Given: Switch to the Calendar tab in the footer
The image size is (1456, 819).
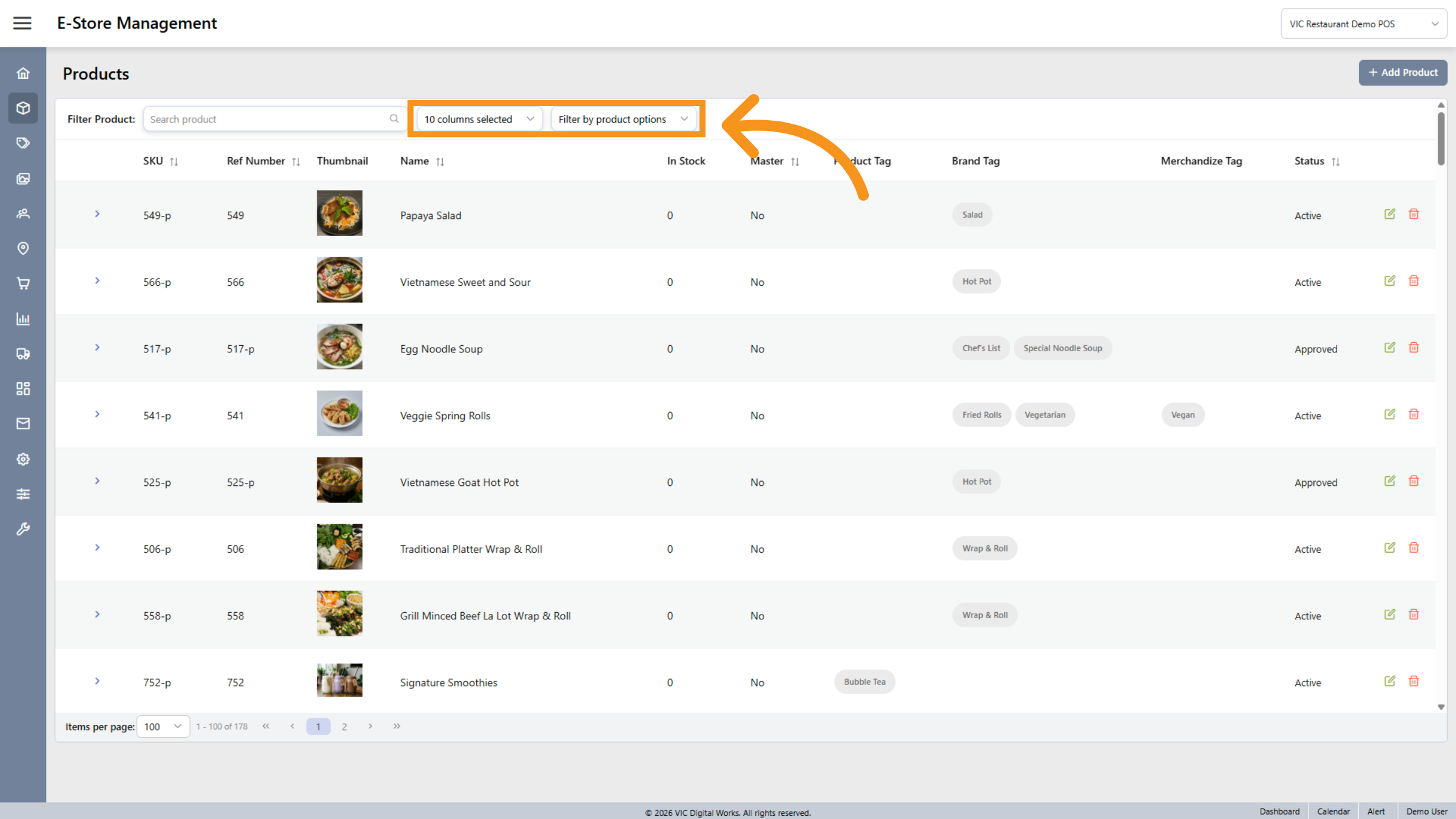Looking at the screenshot, I should click(x=1333, y=811).
